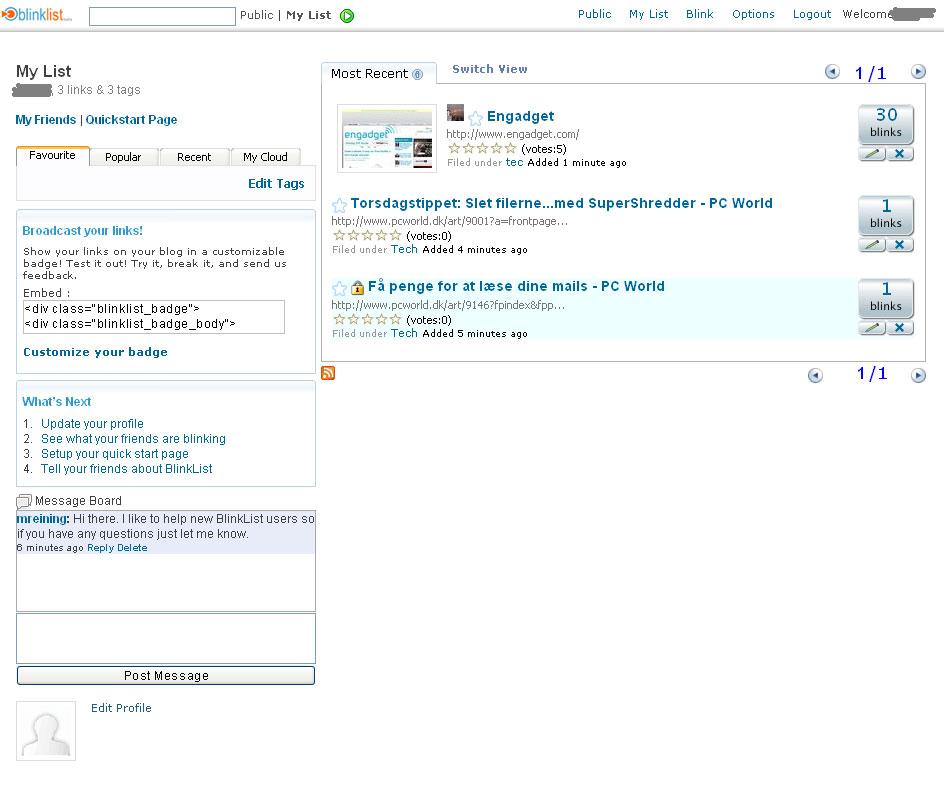This screenshot has width=944, height=802.
Task: Open Setup your quick start page
Action: coord(114,454)
